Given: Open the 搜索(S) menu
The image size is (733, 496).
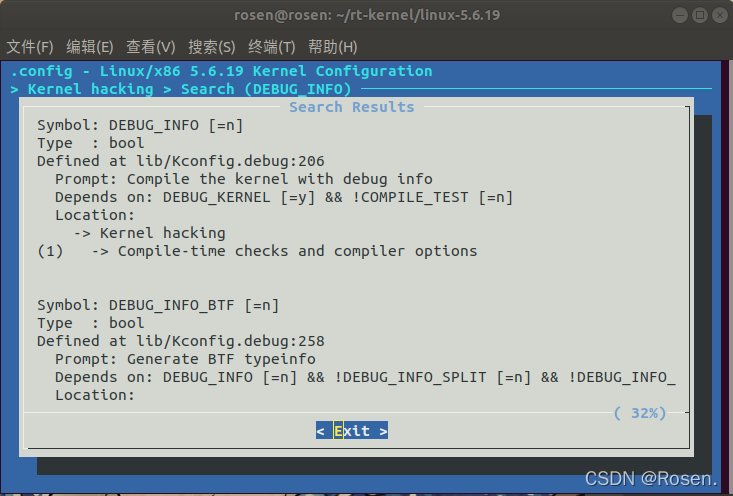Looking at the screenshot, I should click(211, 47).
